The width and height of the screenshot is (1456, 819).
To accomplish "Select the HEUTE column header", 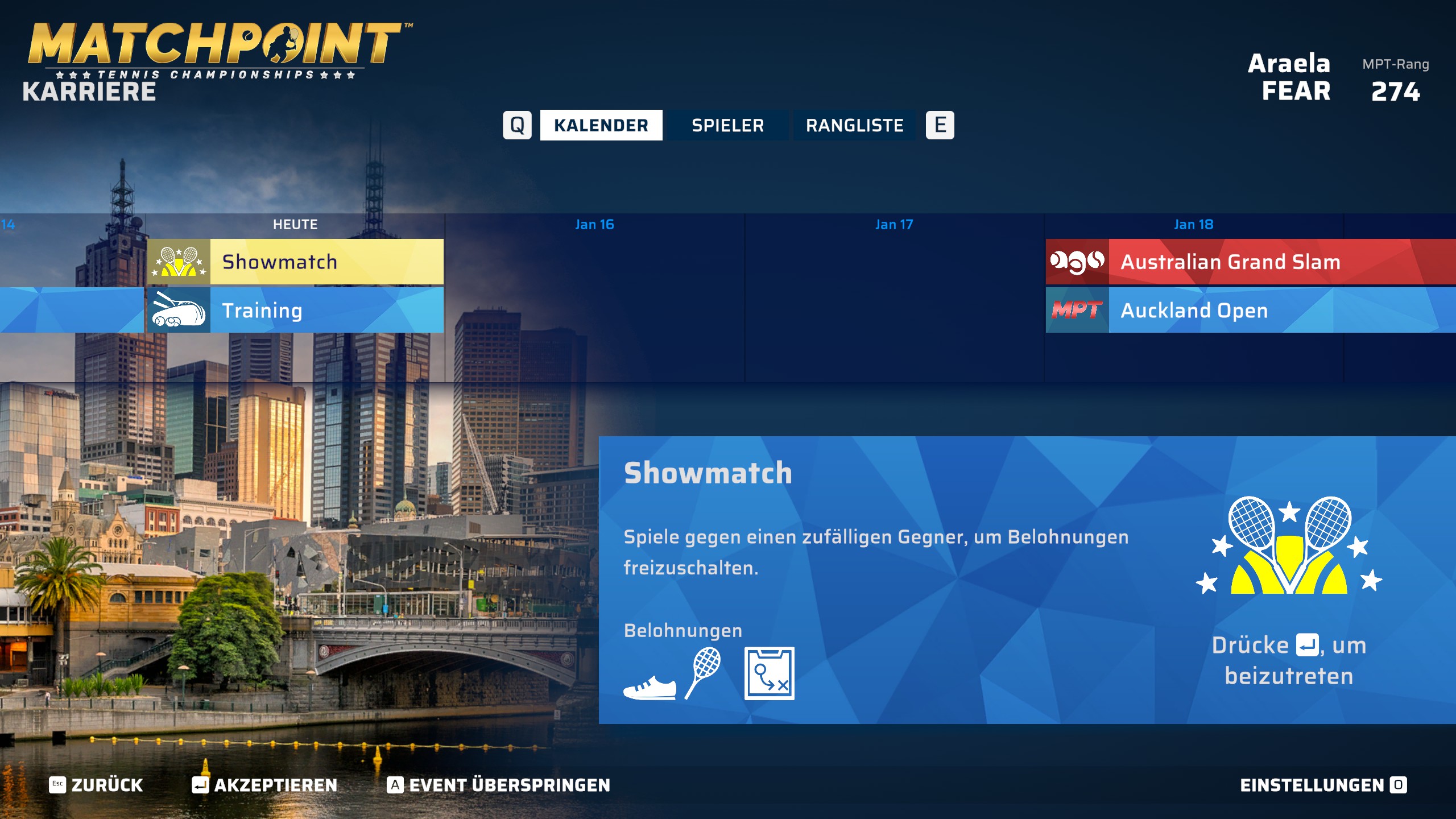I will [295, 225].
